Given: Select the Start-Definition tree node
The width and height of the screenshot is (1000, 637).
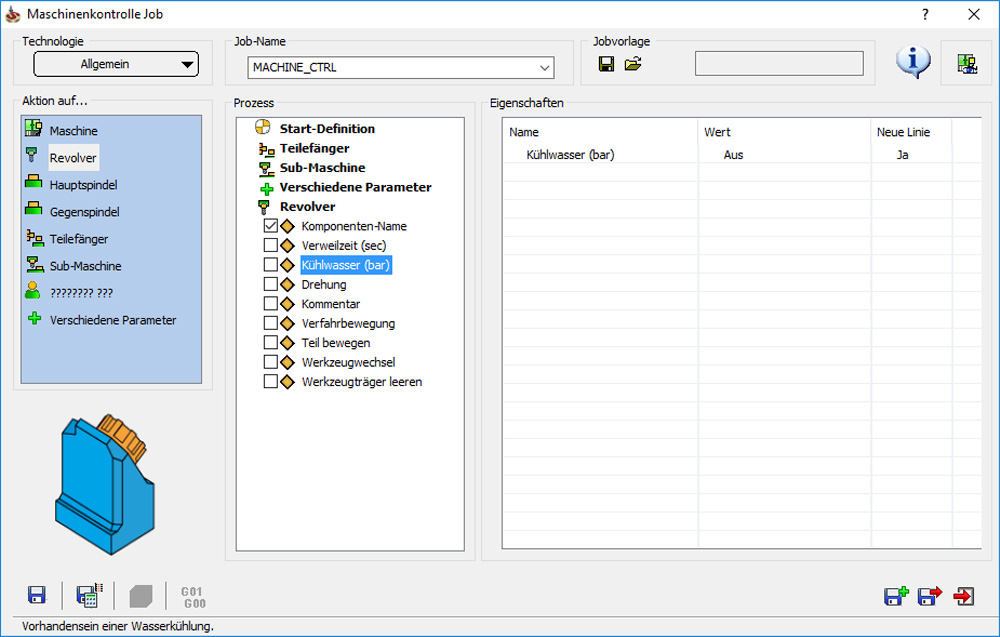Looking at the screenshot, I should (x=327, y=129).
